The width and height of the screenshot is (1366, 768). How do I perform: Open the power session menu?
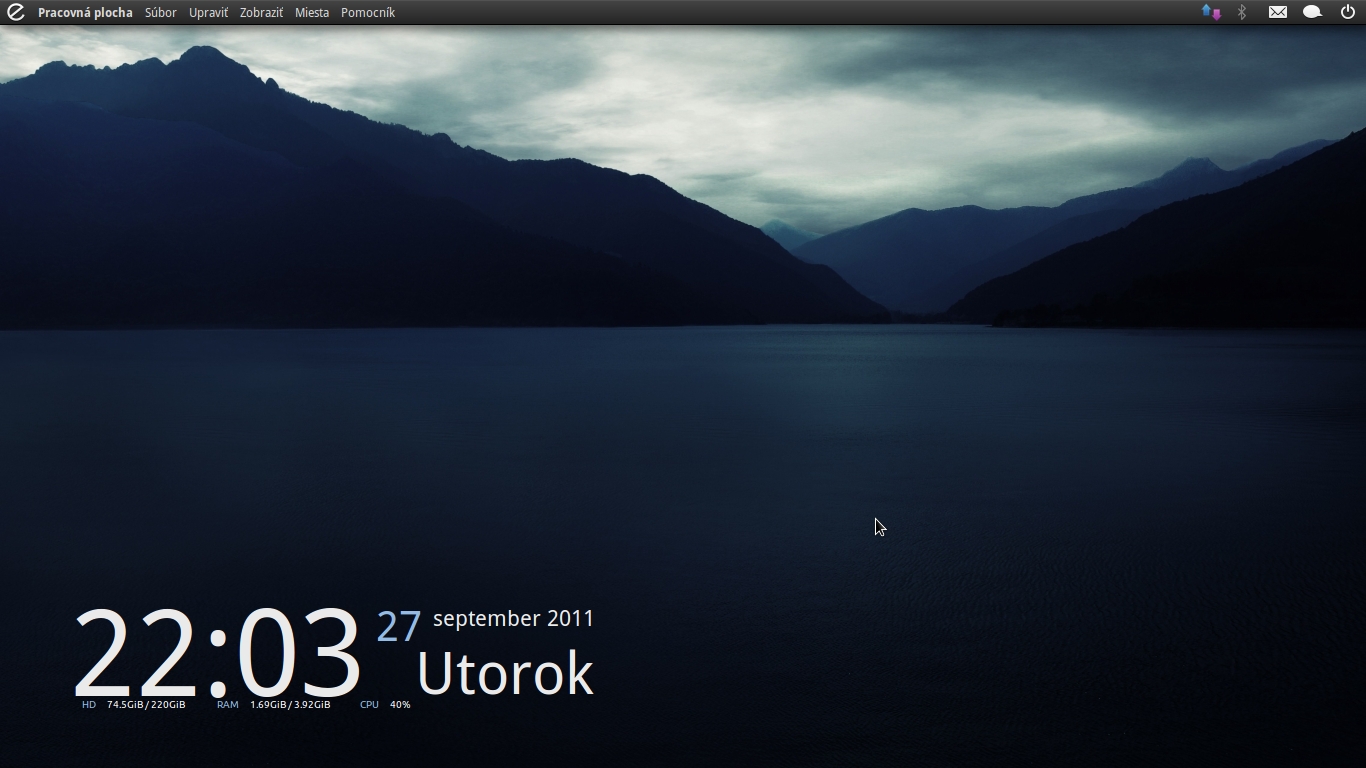(1348, 12)
